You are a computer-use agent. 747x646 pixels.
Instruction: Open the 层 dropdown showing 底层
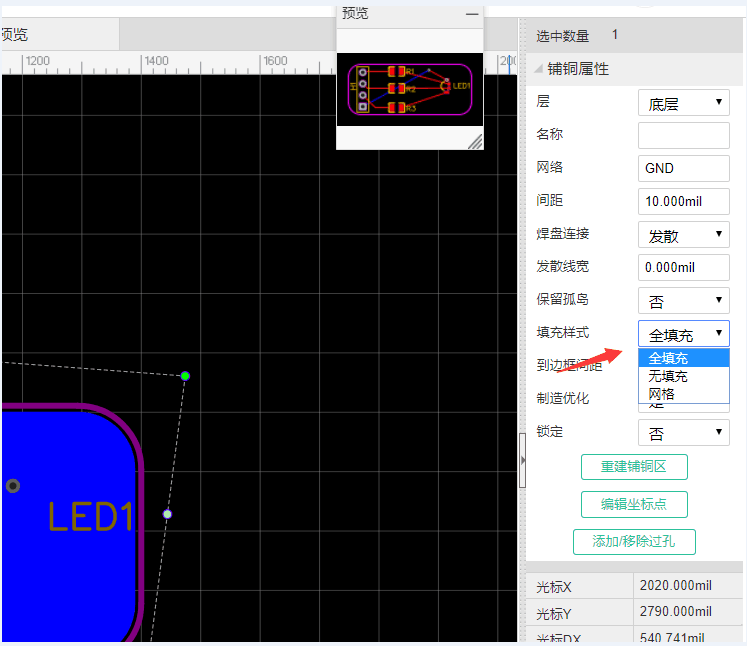tap(683, 102)
